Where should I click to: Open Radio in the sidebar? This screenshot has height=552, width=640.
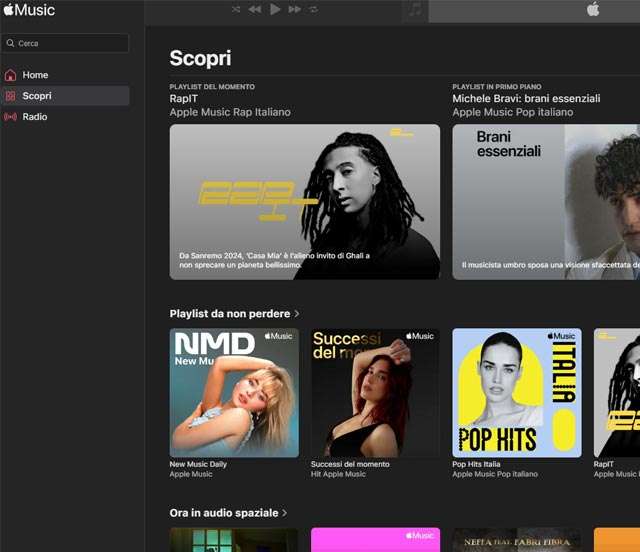click(x=65, y=117)
